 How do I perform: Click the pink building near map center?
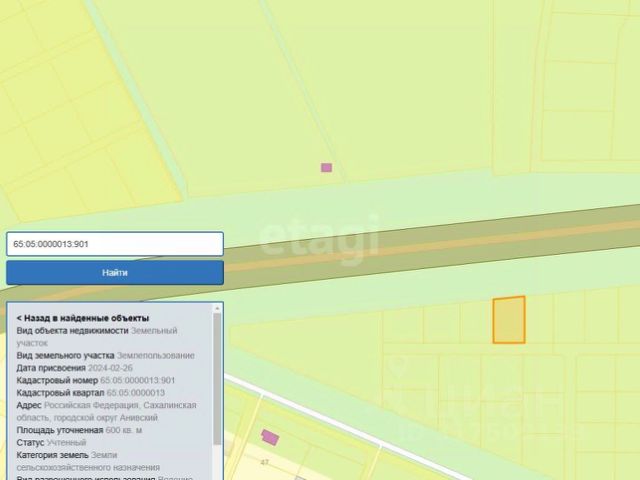coord(326,167)
